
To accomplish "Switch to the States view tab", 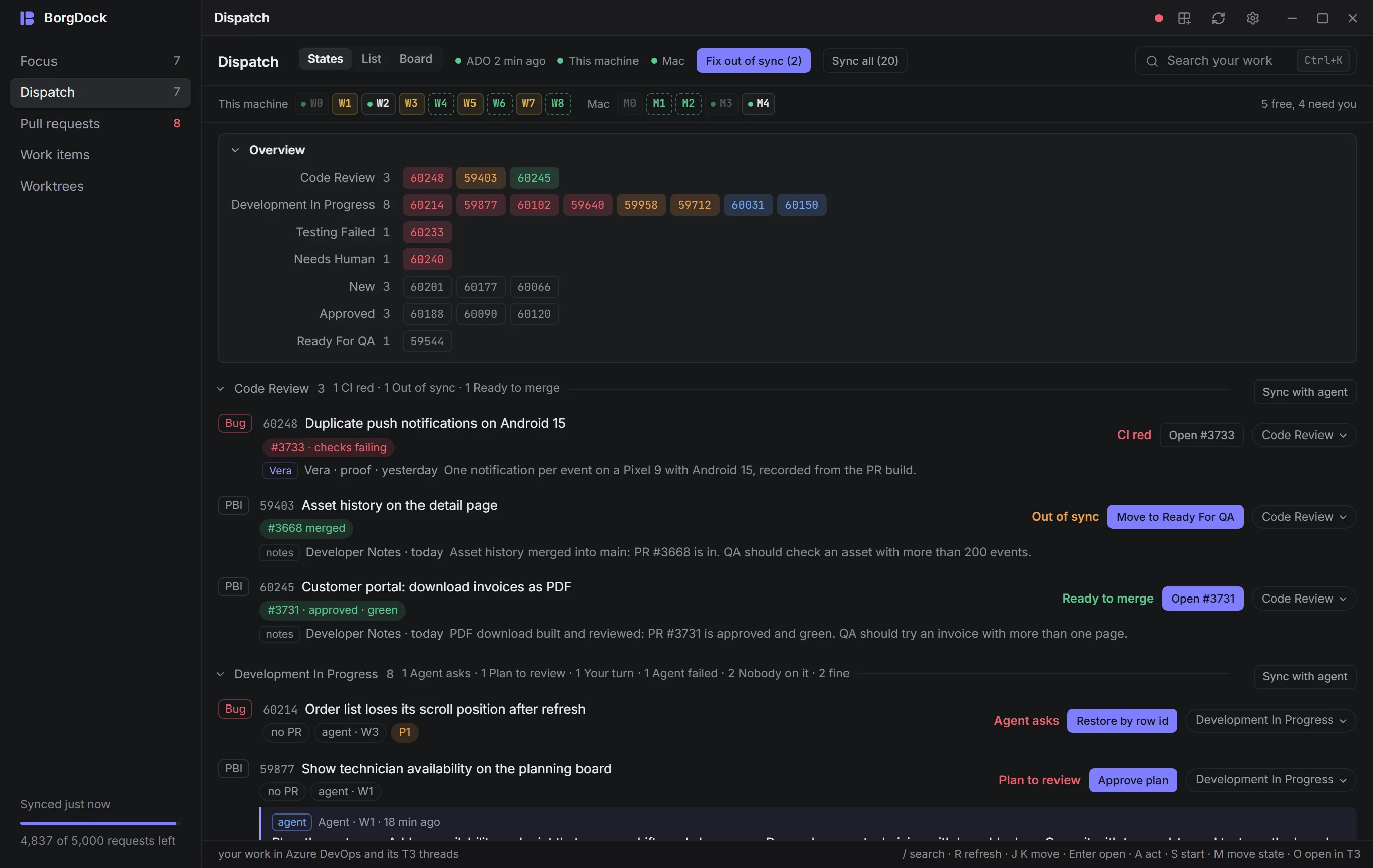I will [x=325, y=59].
